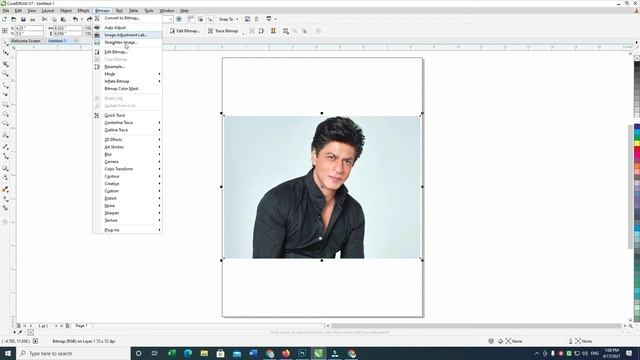The image size is (640, 360).
Task: Expand the Centerline Trace submenu
Action: coord(127,122)
